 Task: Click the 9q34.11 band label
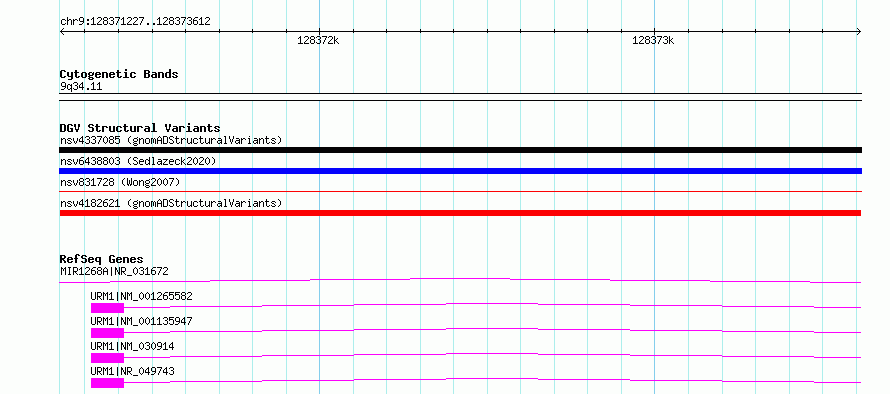[x=81, y=87]
